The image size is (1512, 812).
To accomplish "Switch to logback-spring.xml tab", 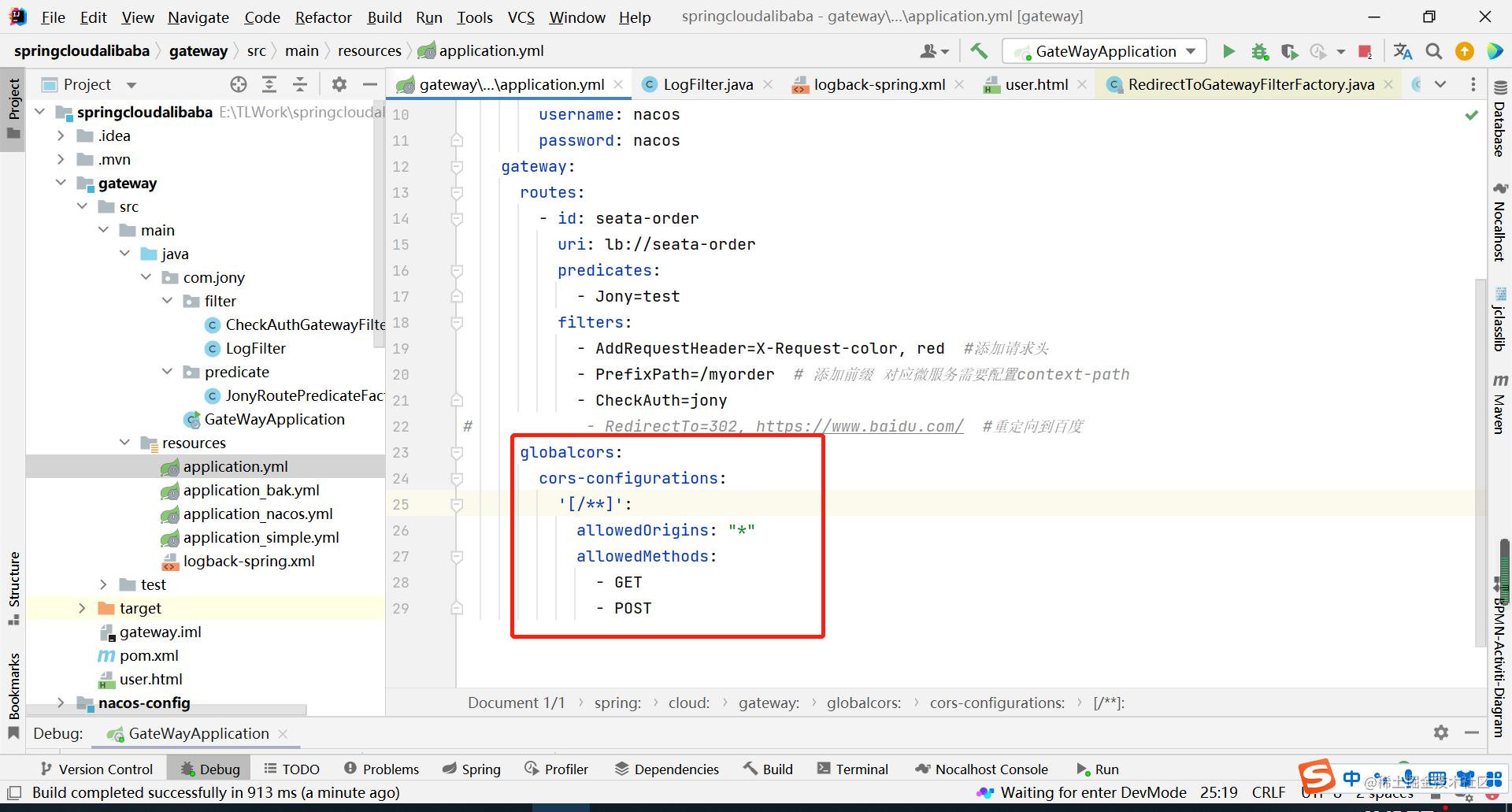I will (879, 84).
